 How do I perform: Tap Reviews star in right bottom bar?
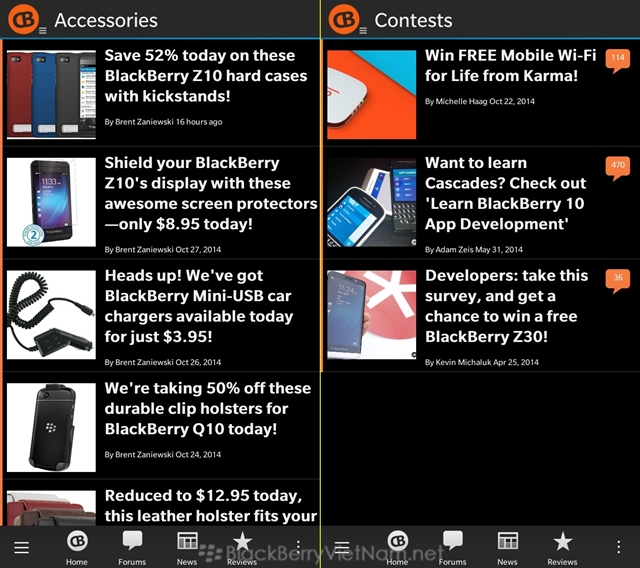562,548
